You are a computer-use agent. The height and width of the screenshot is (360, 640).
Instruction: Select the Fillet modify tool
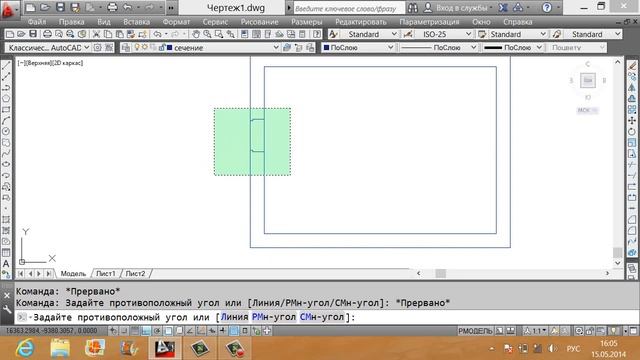(x=632, y=231)
